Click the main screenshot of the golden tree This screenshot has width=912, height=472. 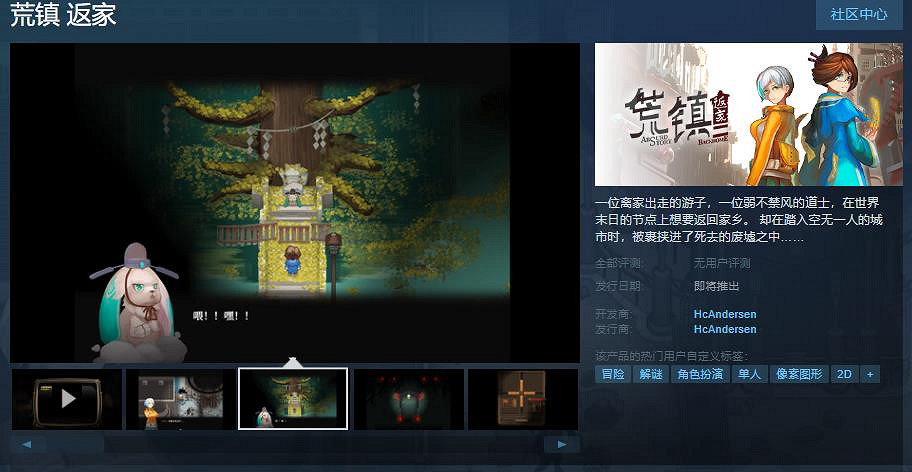[x=295, y=203]
